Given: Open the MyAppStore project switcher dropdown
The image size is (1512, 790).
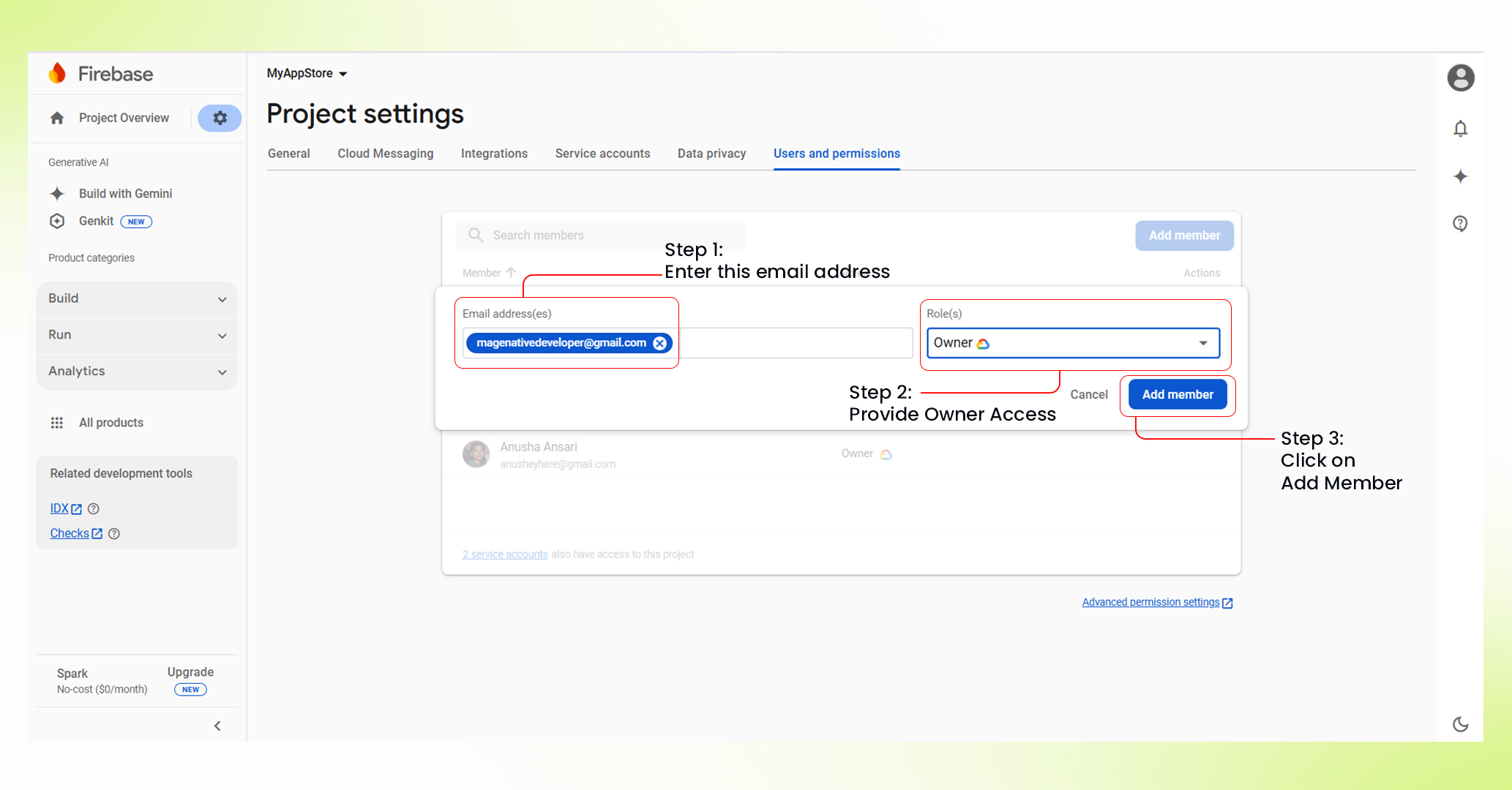Looking at the screenshot, I should (x=307, y=73).
